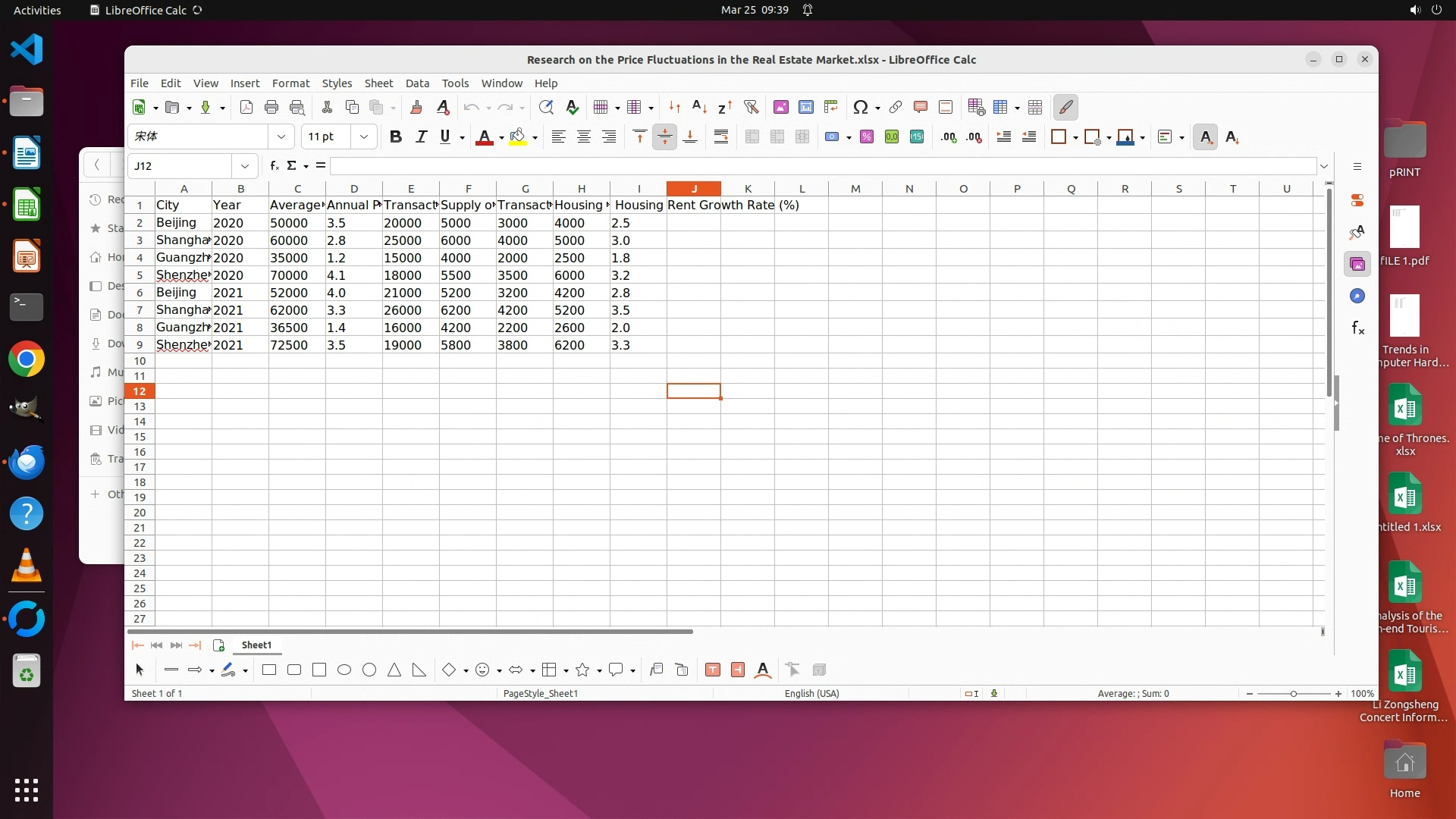Image resolution: width=1456 pixels, height=819 pixels.
Task: Select the Ellipse shape tool
Action: click(x=344, y=670)
